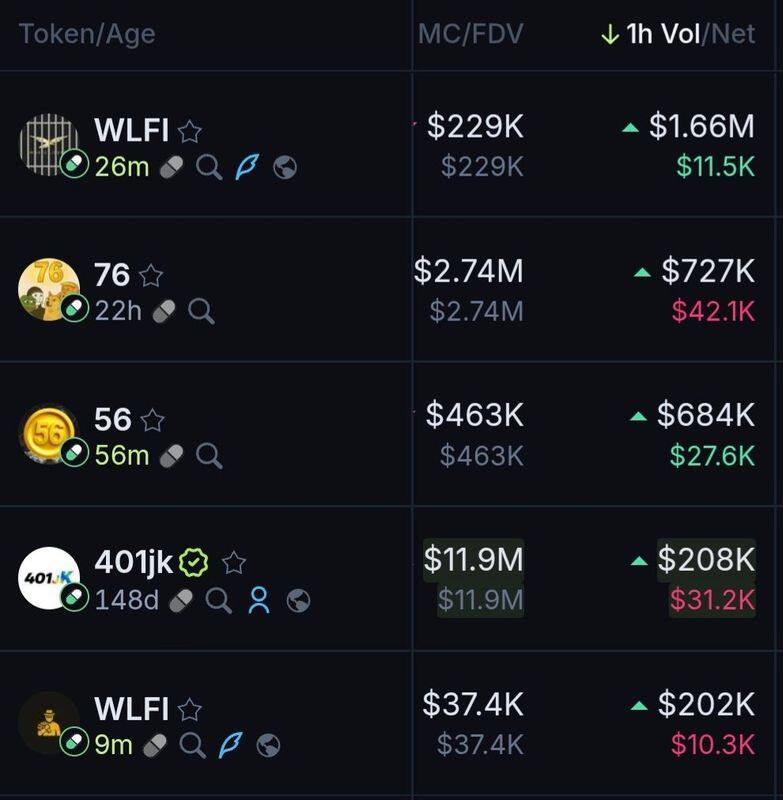Favorite the 26m-old WLFI token with its star

(x=189, y=131)
